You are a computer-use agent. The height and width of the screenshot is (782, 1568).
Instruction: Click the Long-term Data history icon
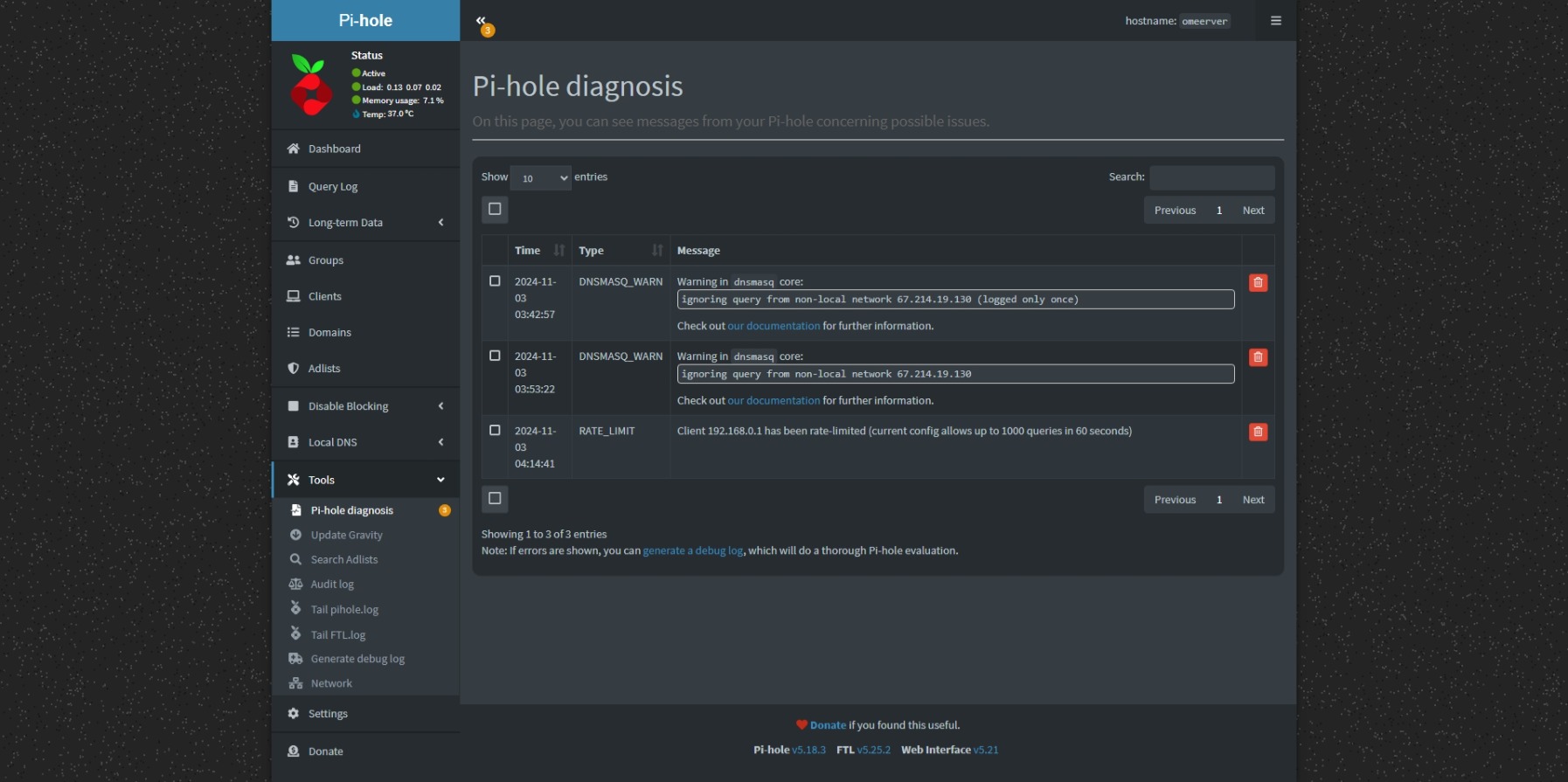tap(294, 222)
